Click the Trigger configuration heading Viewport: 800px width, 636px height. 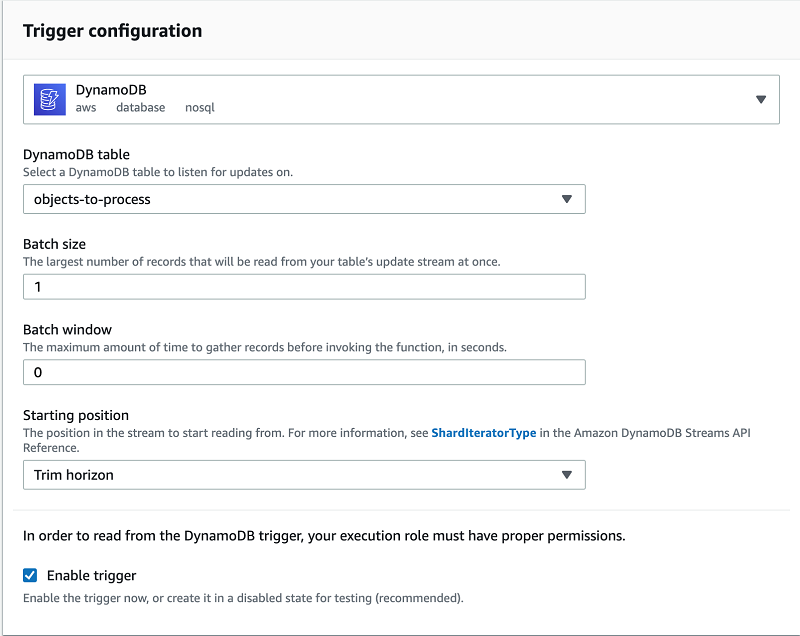tap(112, 30)
